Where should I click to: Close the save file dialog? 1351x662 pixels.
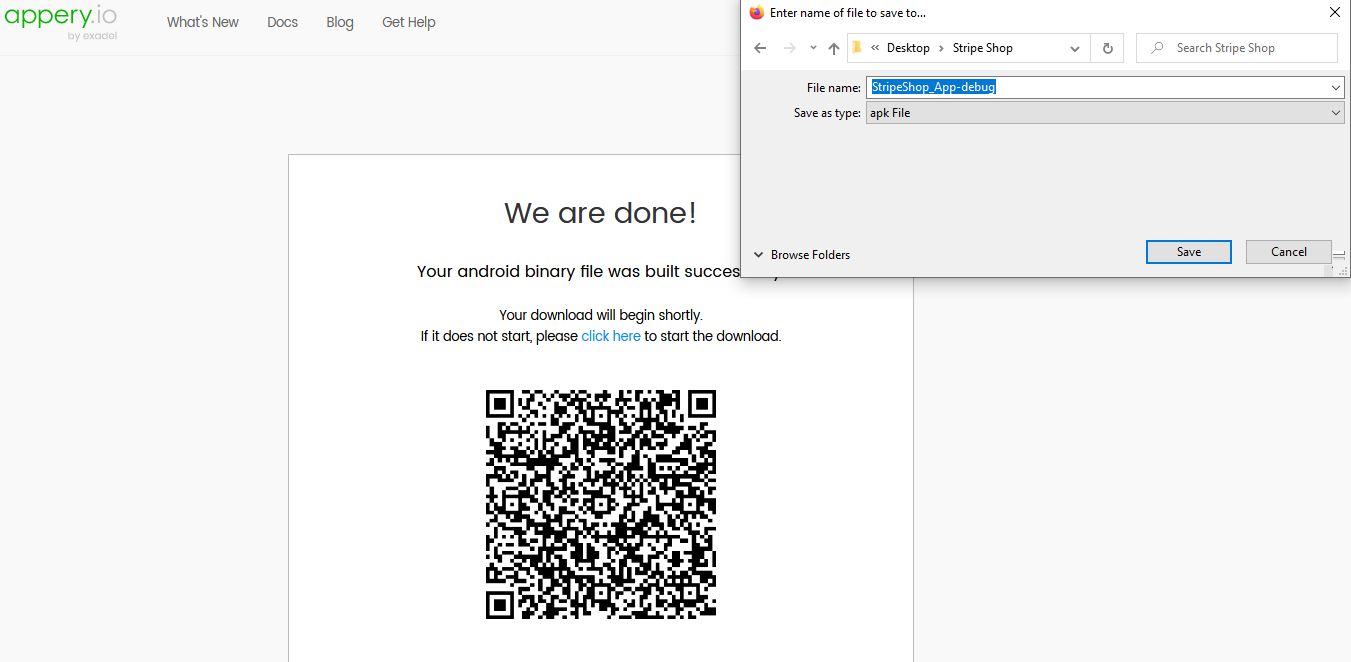[1334, 12]
